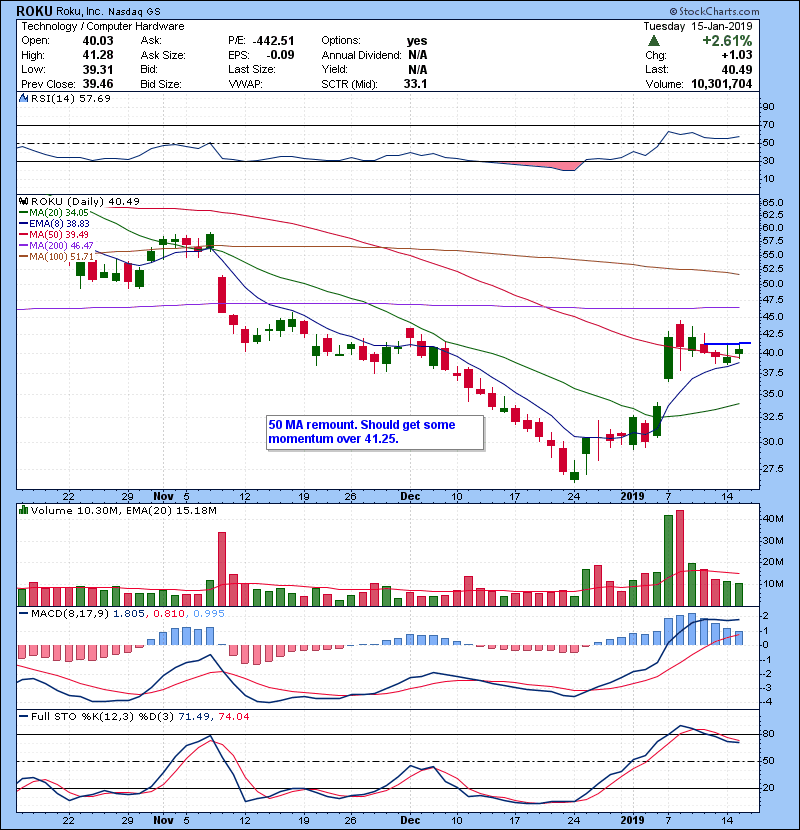
Task: Click the Last Size label
Action: [251, 69]
